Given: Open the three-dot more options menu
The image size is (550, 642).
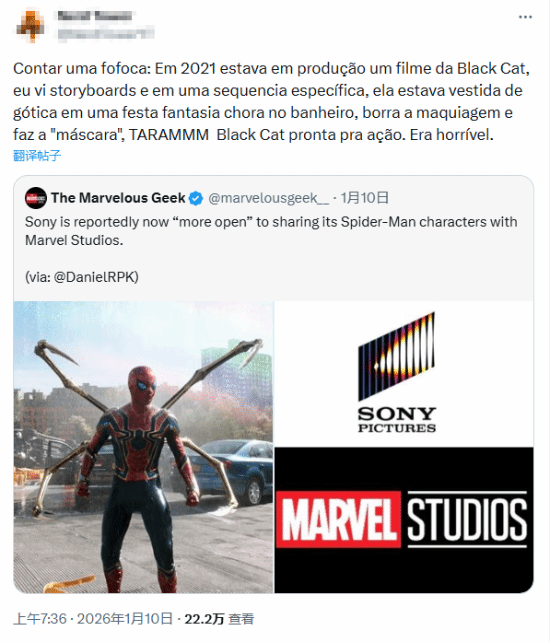Looking at the screenshot, I should pos(525,17).
